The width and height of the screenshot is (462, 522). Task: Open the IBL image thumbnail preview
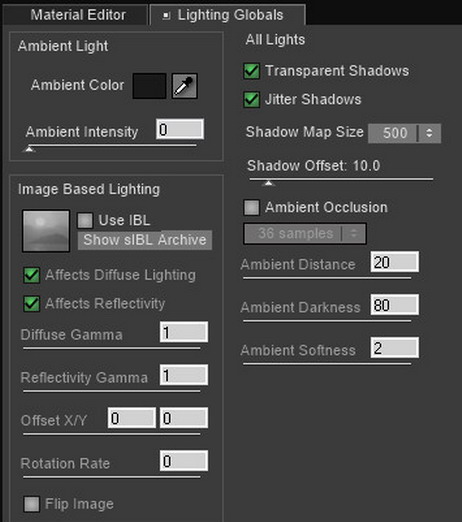[46, 231]
